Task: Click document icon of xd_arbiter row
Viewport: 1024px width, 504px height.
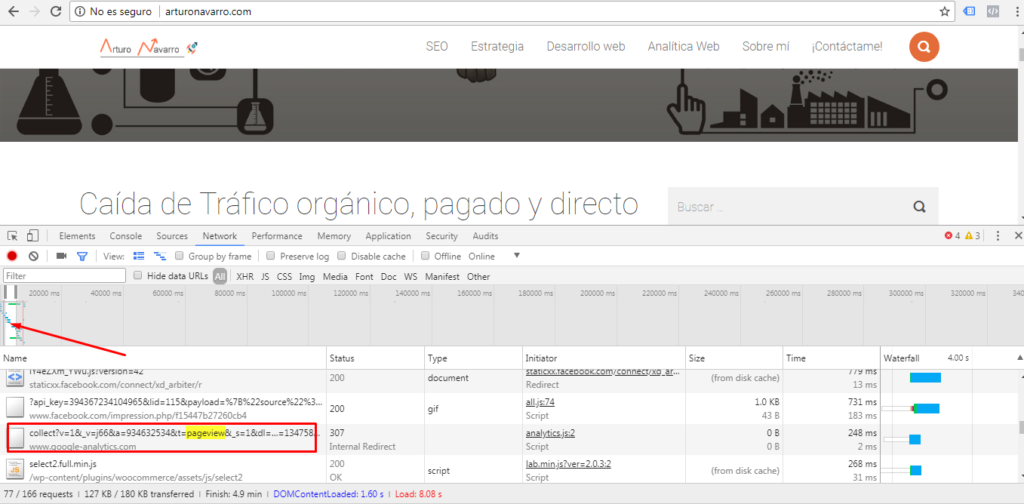Action: (x=14, y=379)
